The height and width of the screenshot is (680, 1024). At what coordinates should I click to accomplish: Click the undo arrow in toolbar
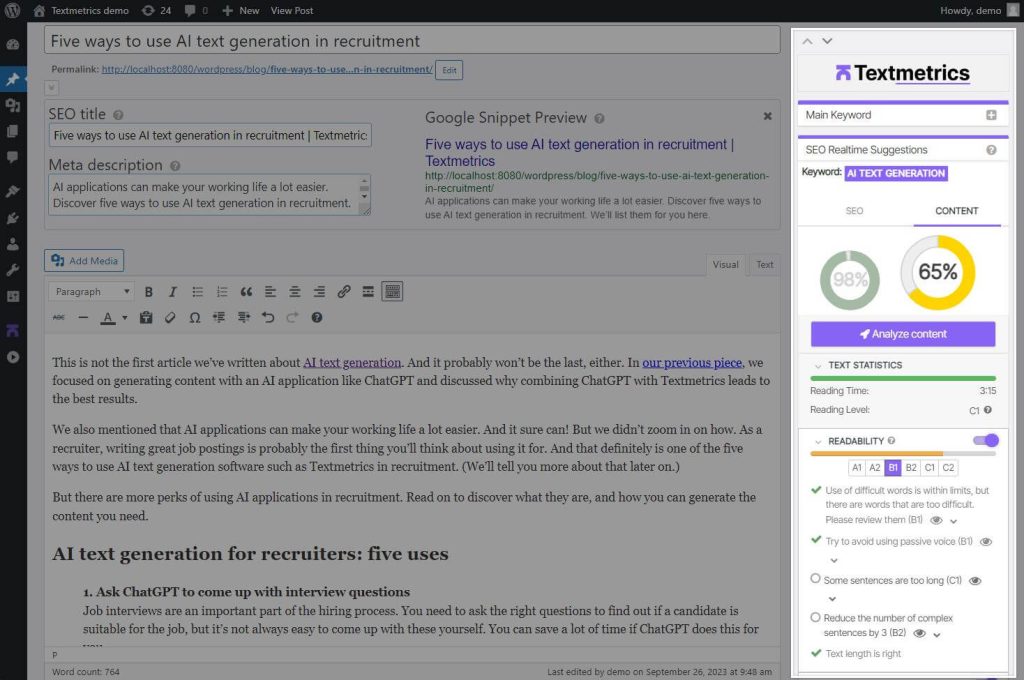pyautogui.click(x=268, y=318)
